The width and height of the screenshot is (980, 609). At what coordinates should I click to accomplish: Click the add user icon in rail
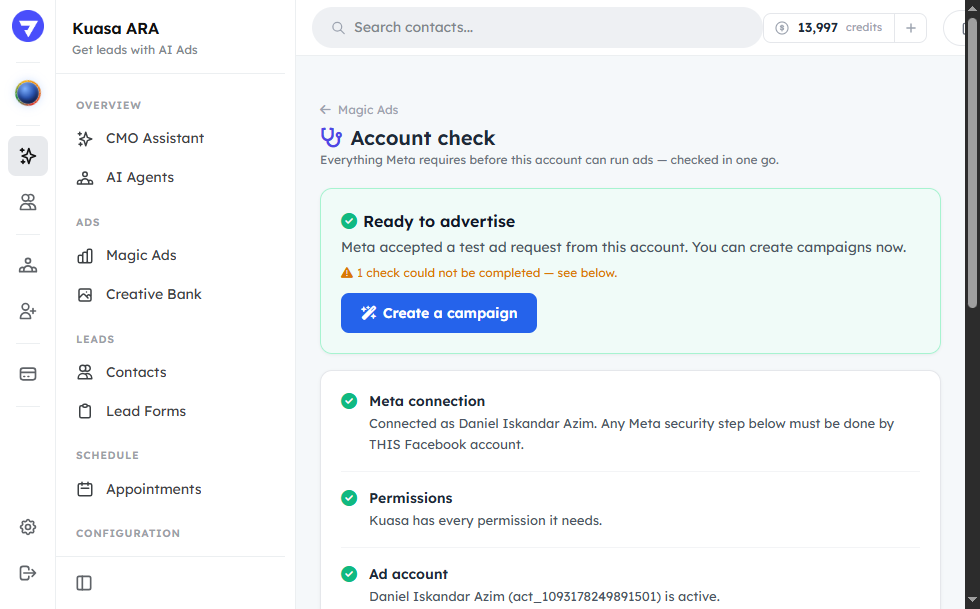tap(28, 311)
